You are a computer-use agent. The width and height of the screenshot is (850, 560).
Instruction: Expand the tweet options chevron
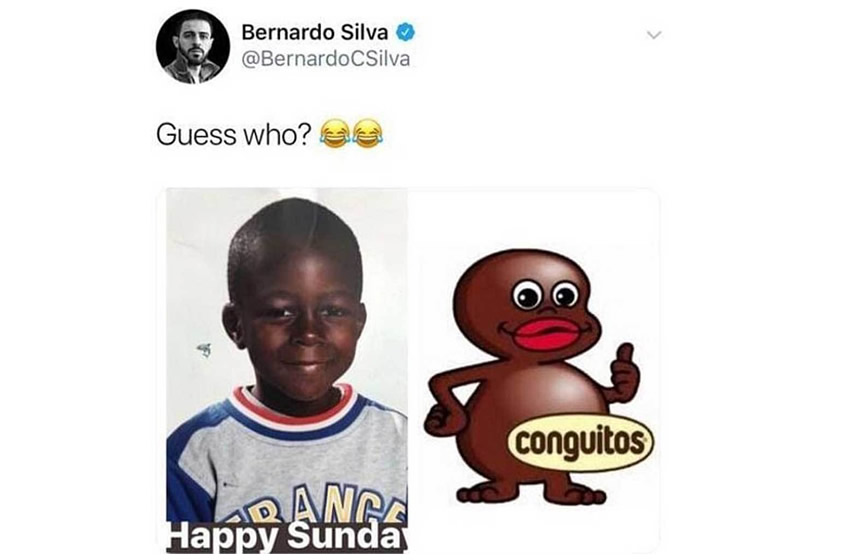[x=654, y=35]
